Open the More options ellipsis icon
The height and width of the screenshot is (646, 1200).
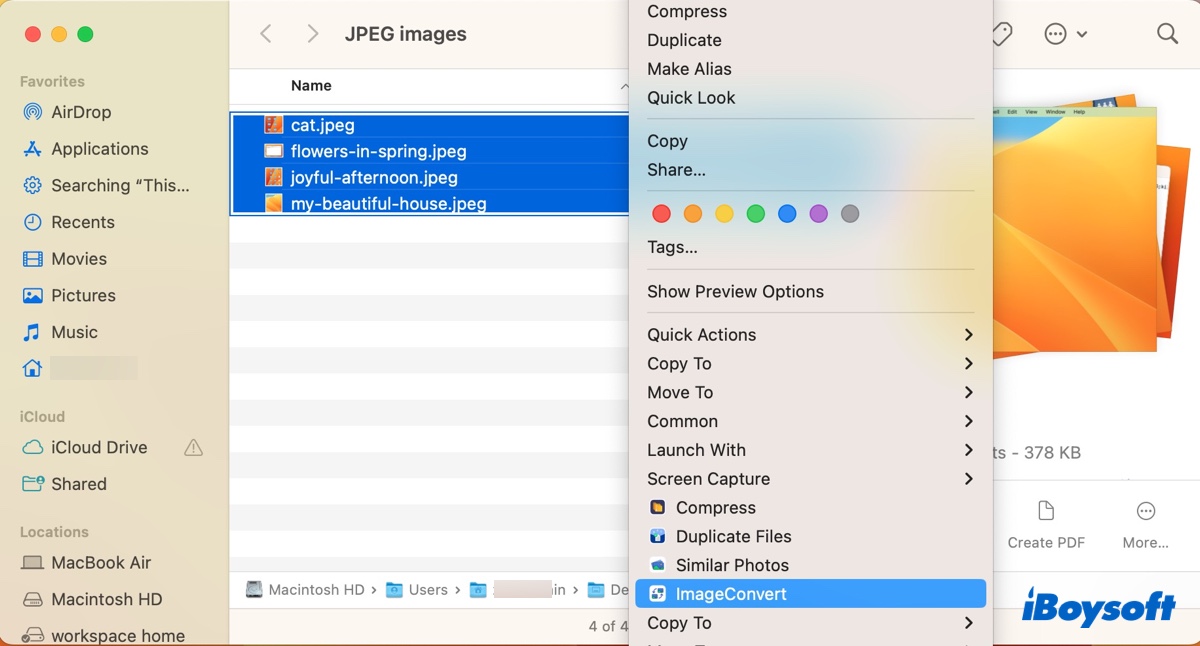[x=1056, y=33]
